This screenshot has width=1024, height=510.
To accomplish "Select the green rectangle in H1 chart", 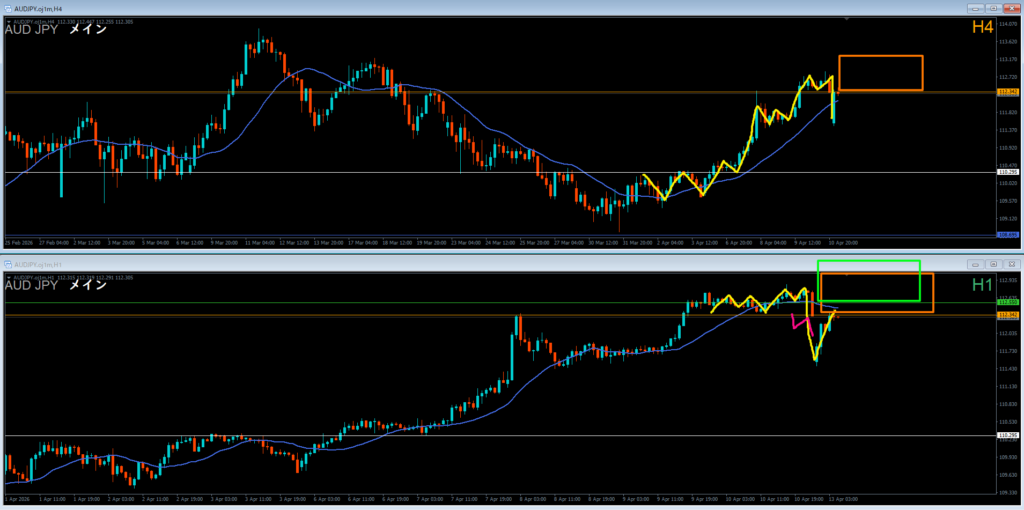I will tap(868, 262).
